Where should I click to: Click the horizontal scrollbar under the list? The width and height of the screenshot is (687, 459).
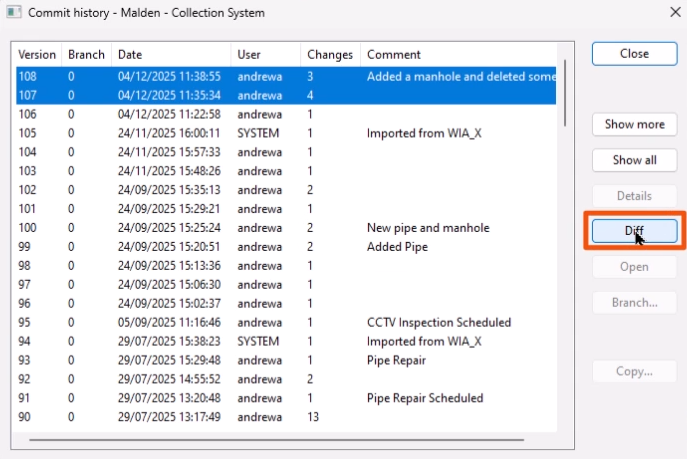point(276,439)
